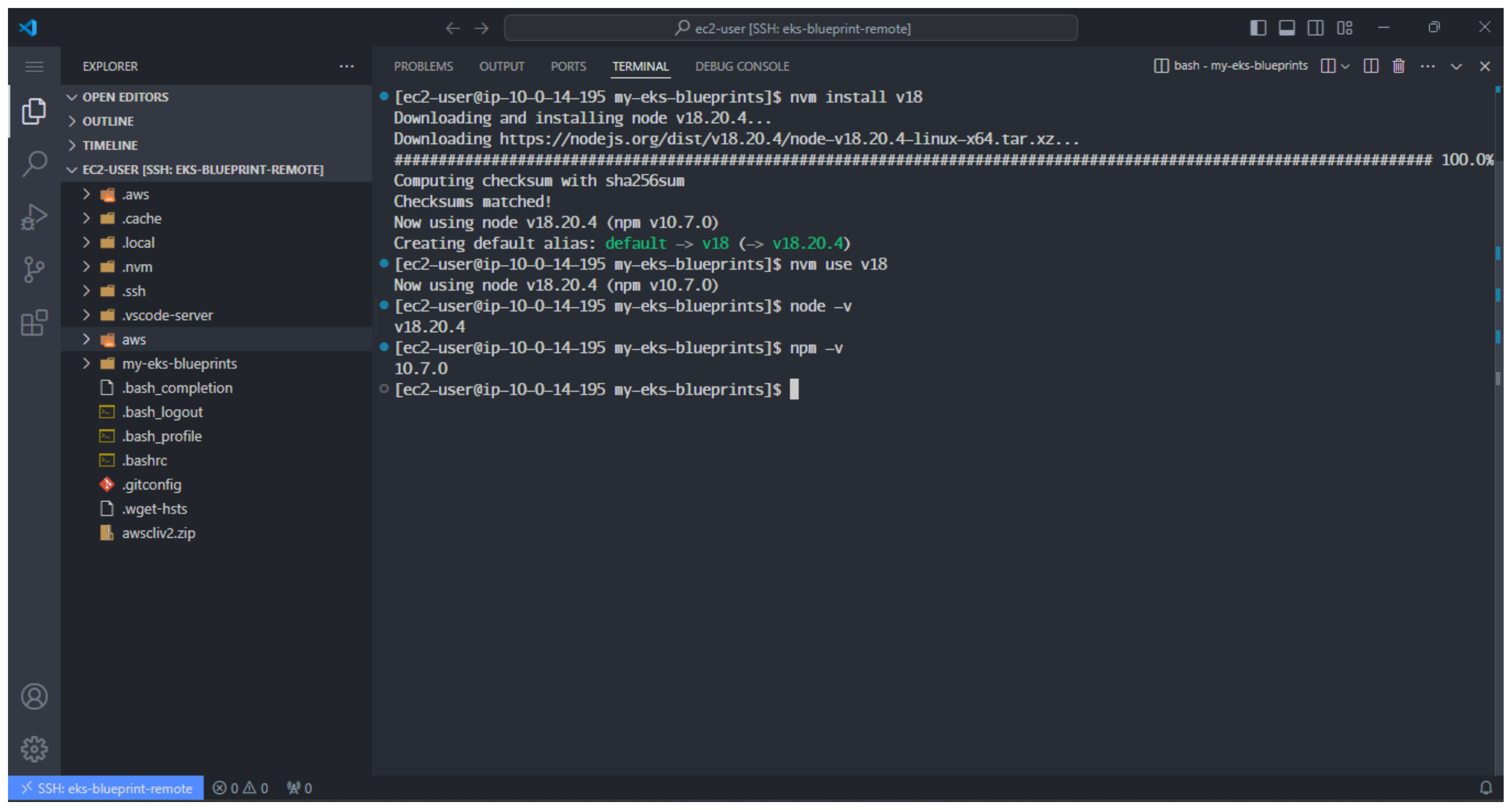Click the terminal prompt input line
Viewport: 1512px width, 810px height.
coord(596,390)
